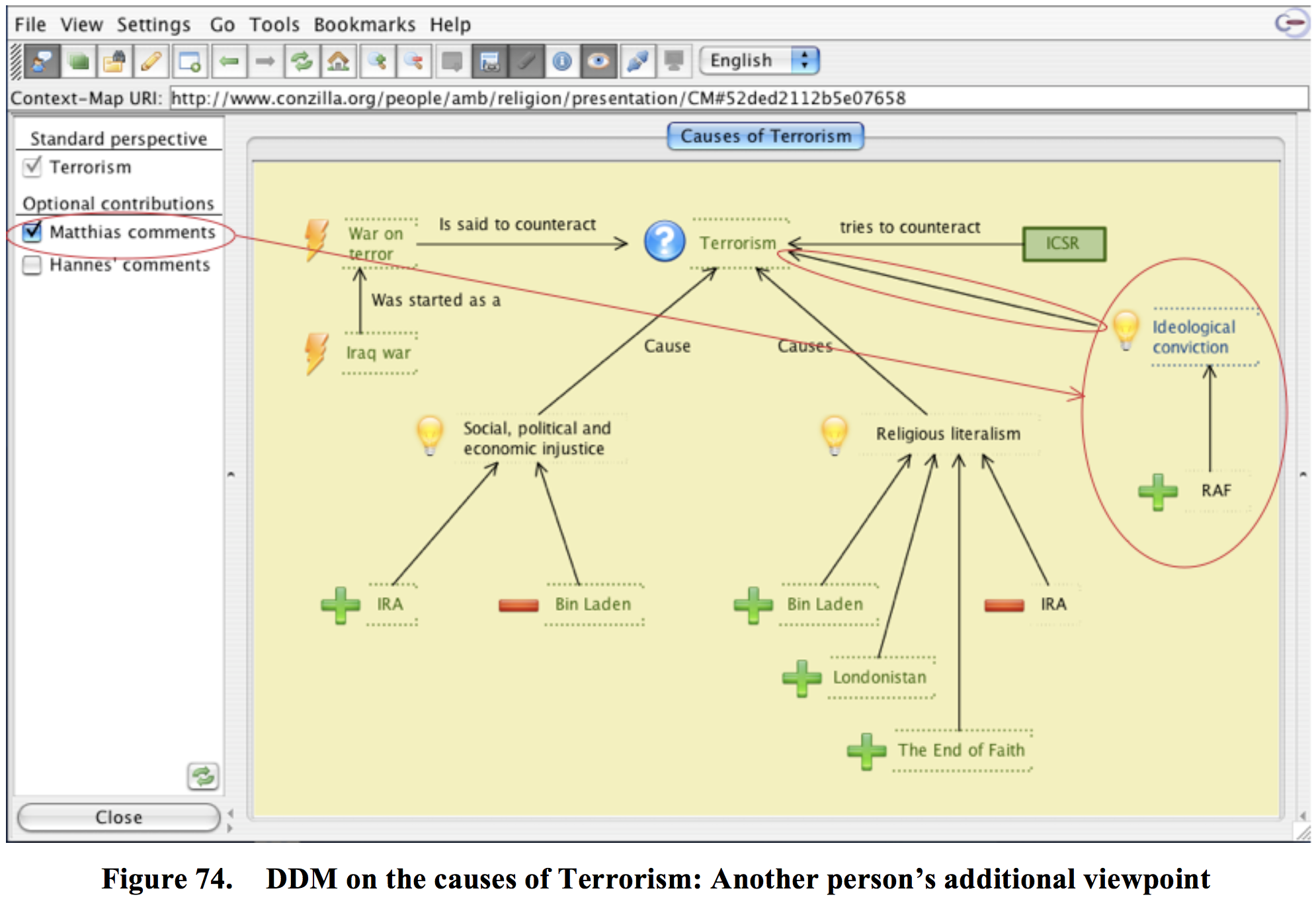1316x907 pixels.
Task: Click the zoom out magnifier icon
Action: tap(414, 62)
